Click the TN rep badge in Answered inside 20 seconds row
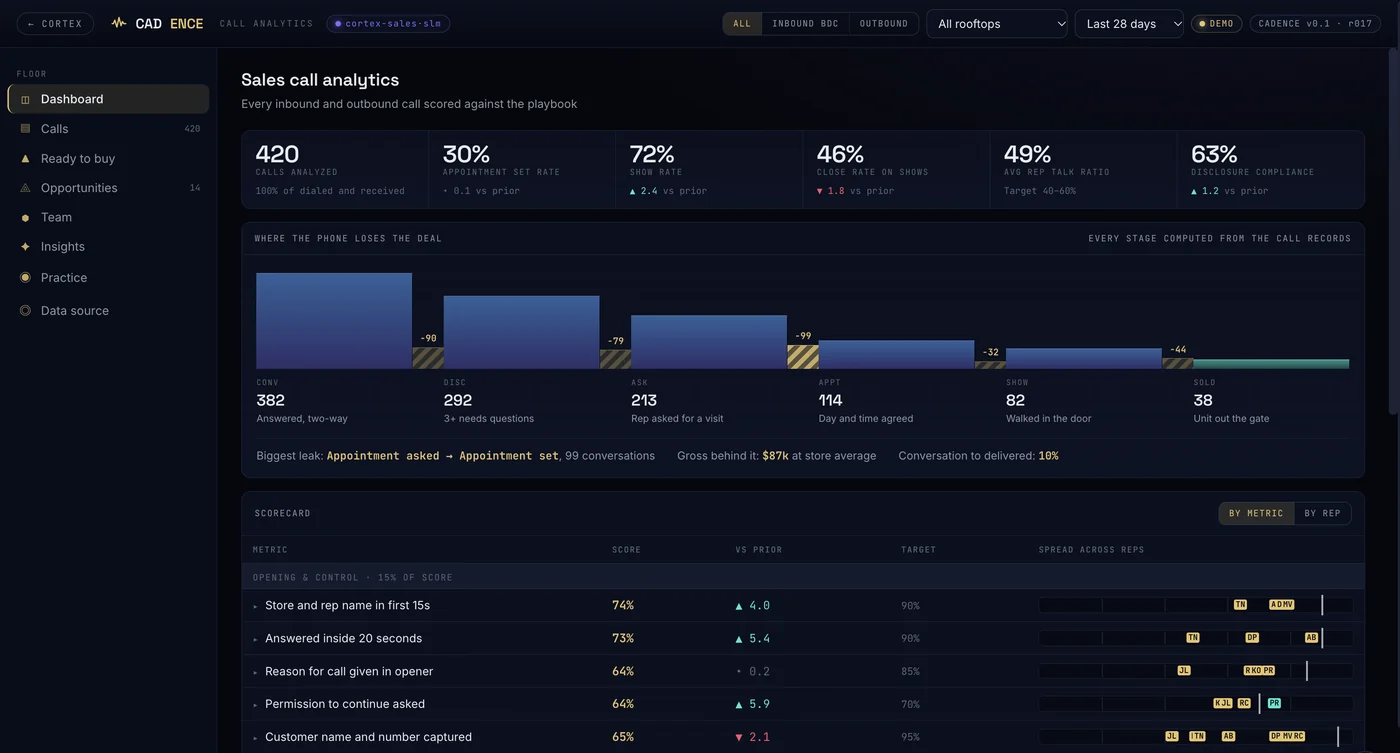The height and width of the screenshot is (753, 1400). click(x=1193, y=637)
